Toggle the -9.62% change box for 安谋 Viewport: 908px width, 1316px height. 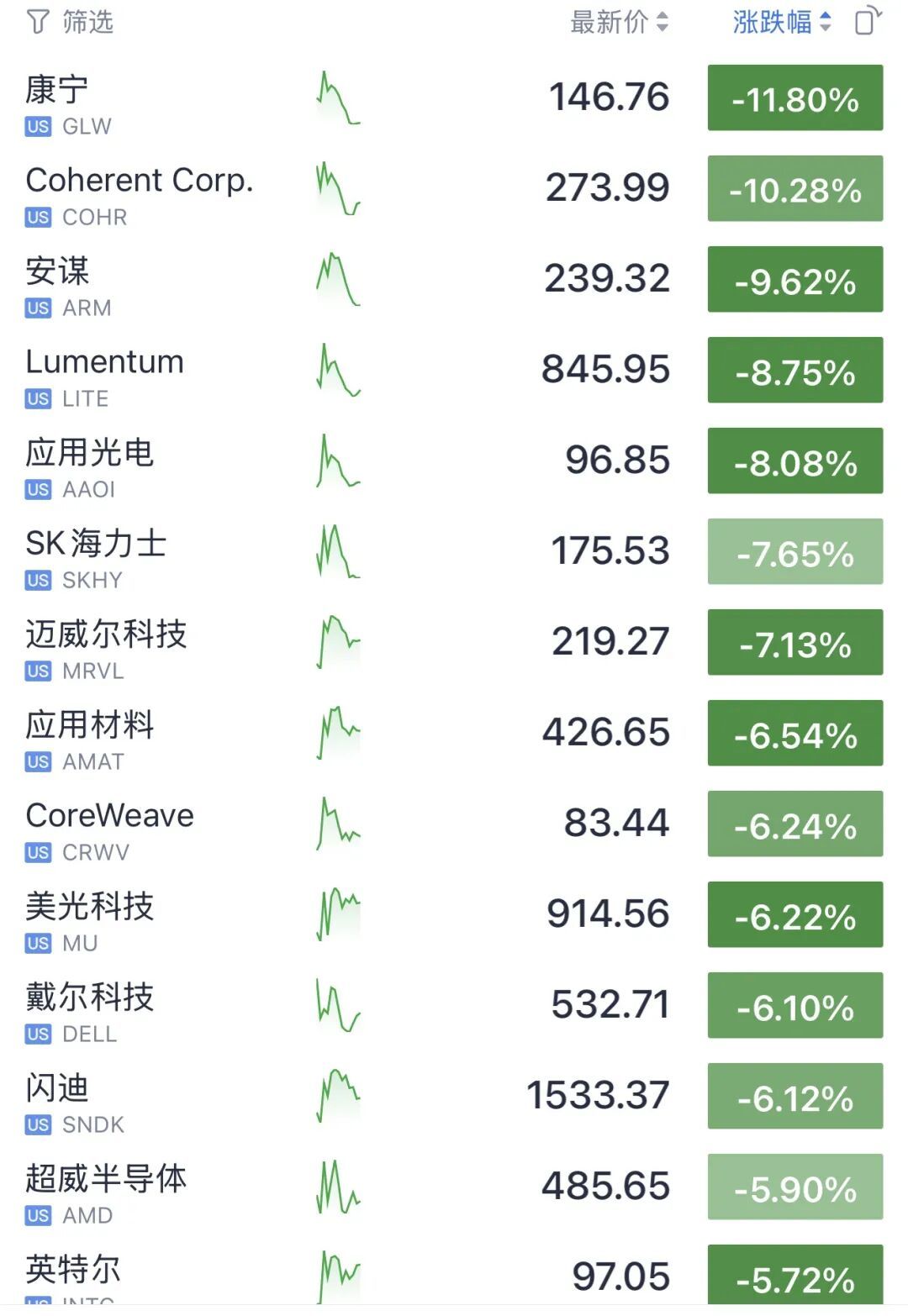tap(795, 279)
